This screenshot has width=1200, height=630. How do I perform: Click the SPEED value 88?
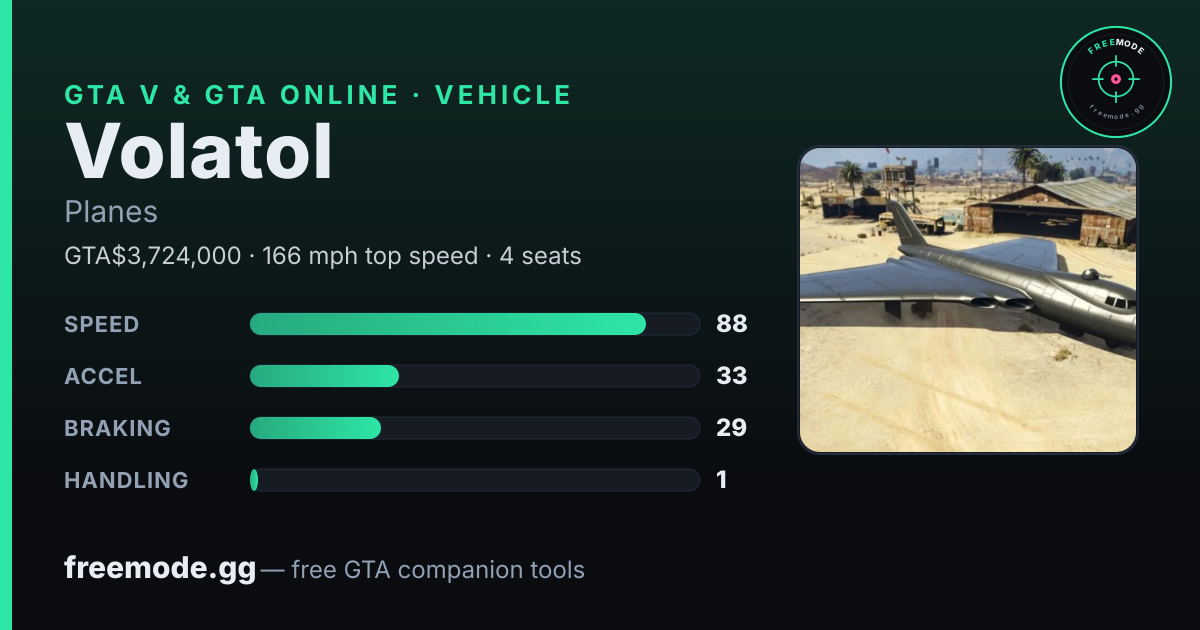pyautogui.click(x=732, y=324)
